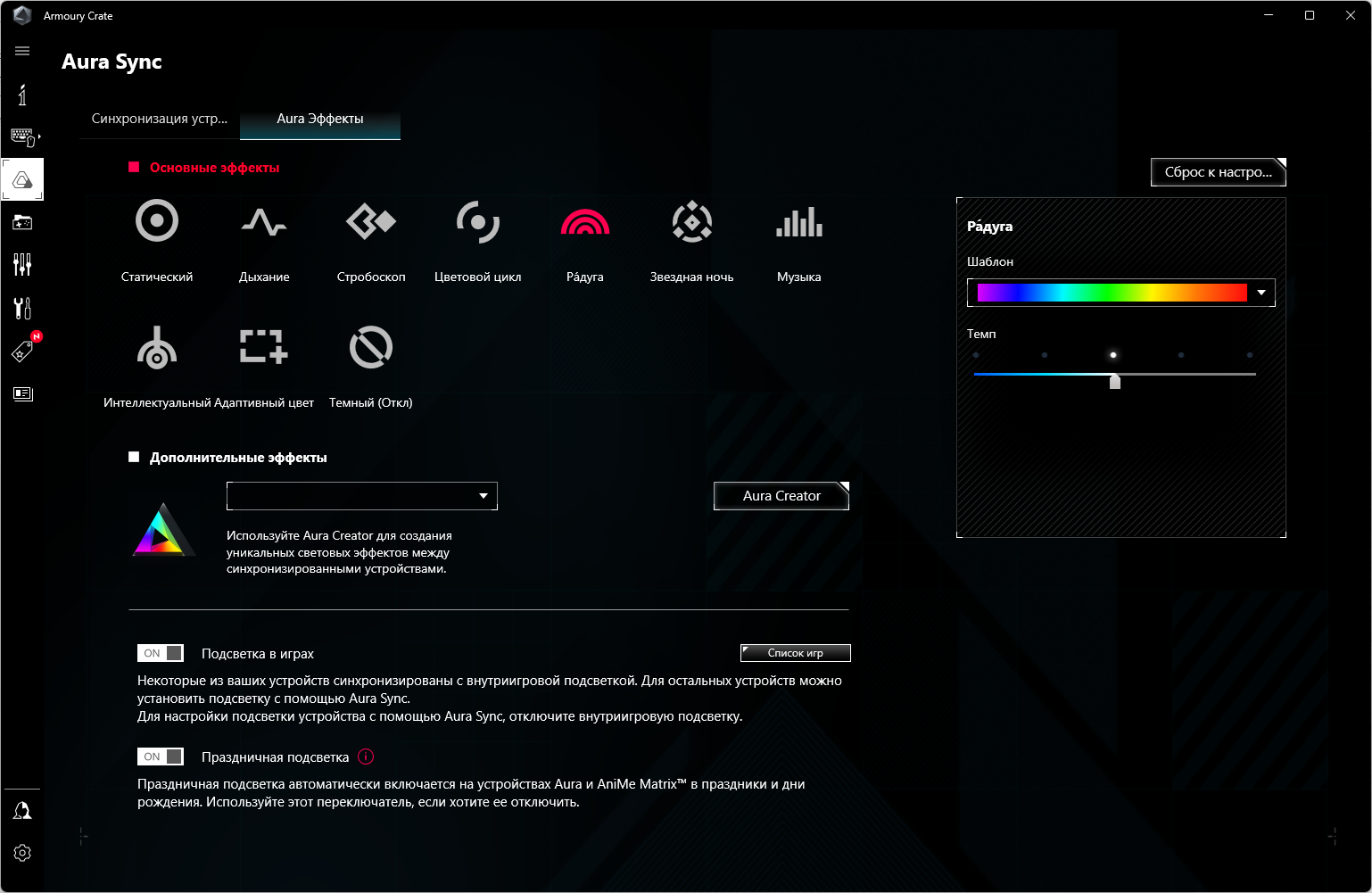This screenshot has width=1372, height=893.
Task: Open Scenario Profiles sliders sidebar icon
Action: tap(22, 265)
